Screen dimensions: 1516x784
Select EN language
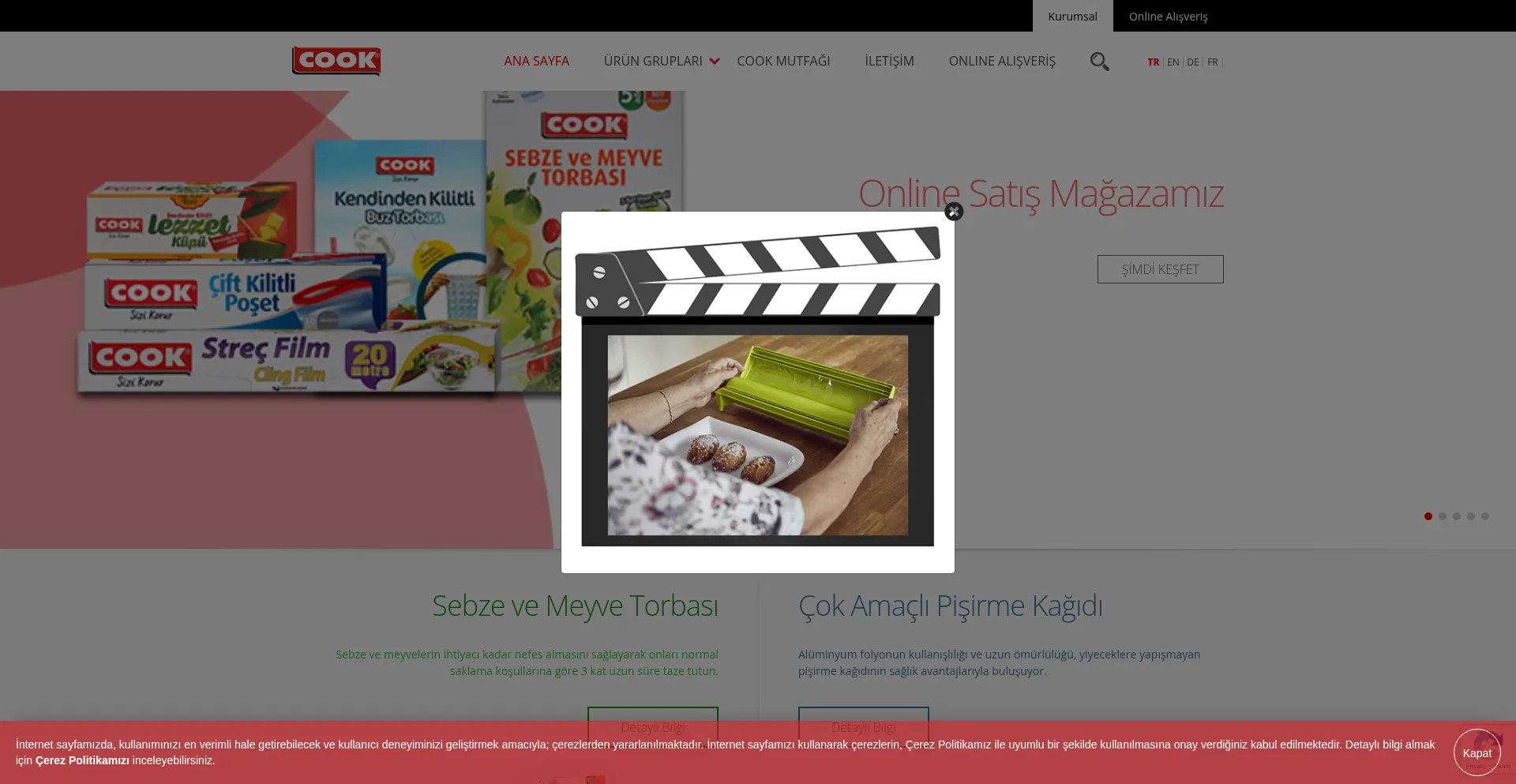pyautogui.click(x=1173, y=62)
